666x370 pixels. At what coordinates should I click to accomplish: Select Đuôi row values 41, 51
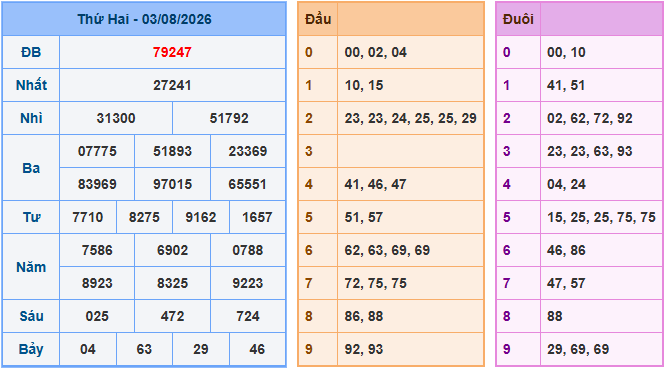pyautogui.click(x=566, y=85)
